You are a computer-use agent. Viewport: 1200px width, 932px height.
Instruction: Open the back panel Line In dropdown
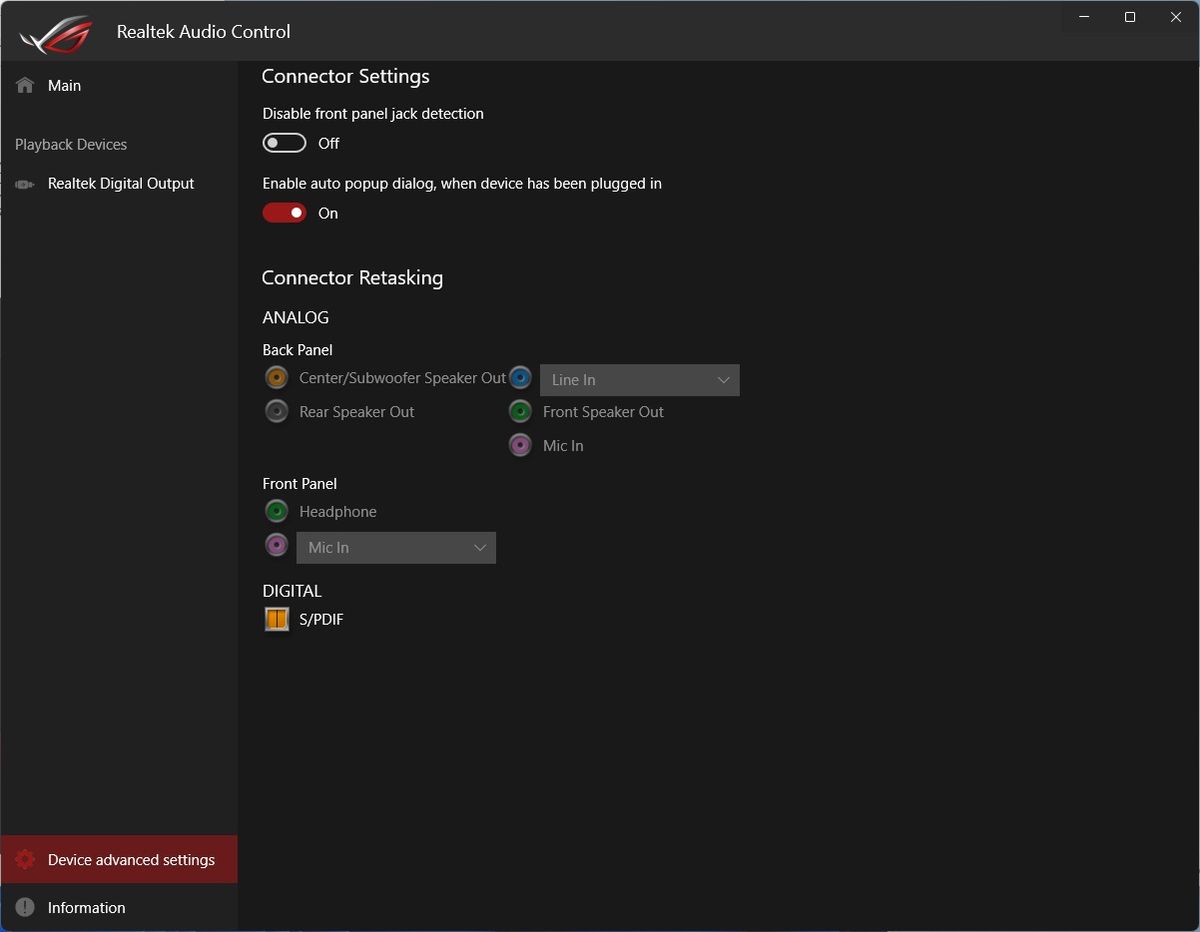pos(640,380)
